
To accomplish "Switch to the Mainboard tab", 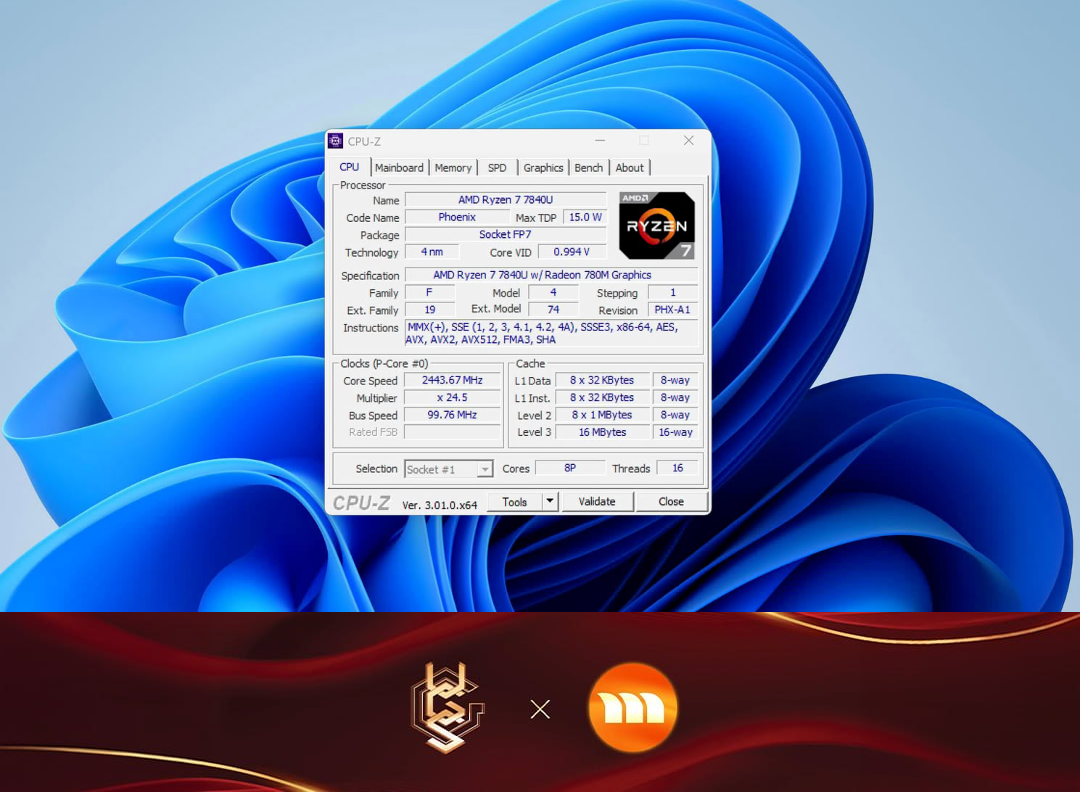I will (399, 168).
